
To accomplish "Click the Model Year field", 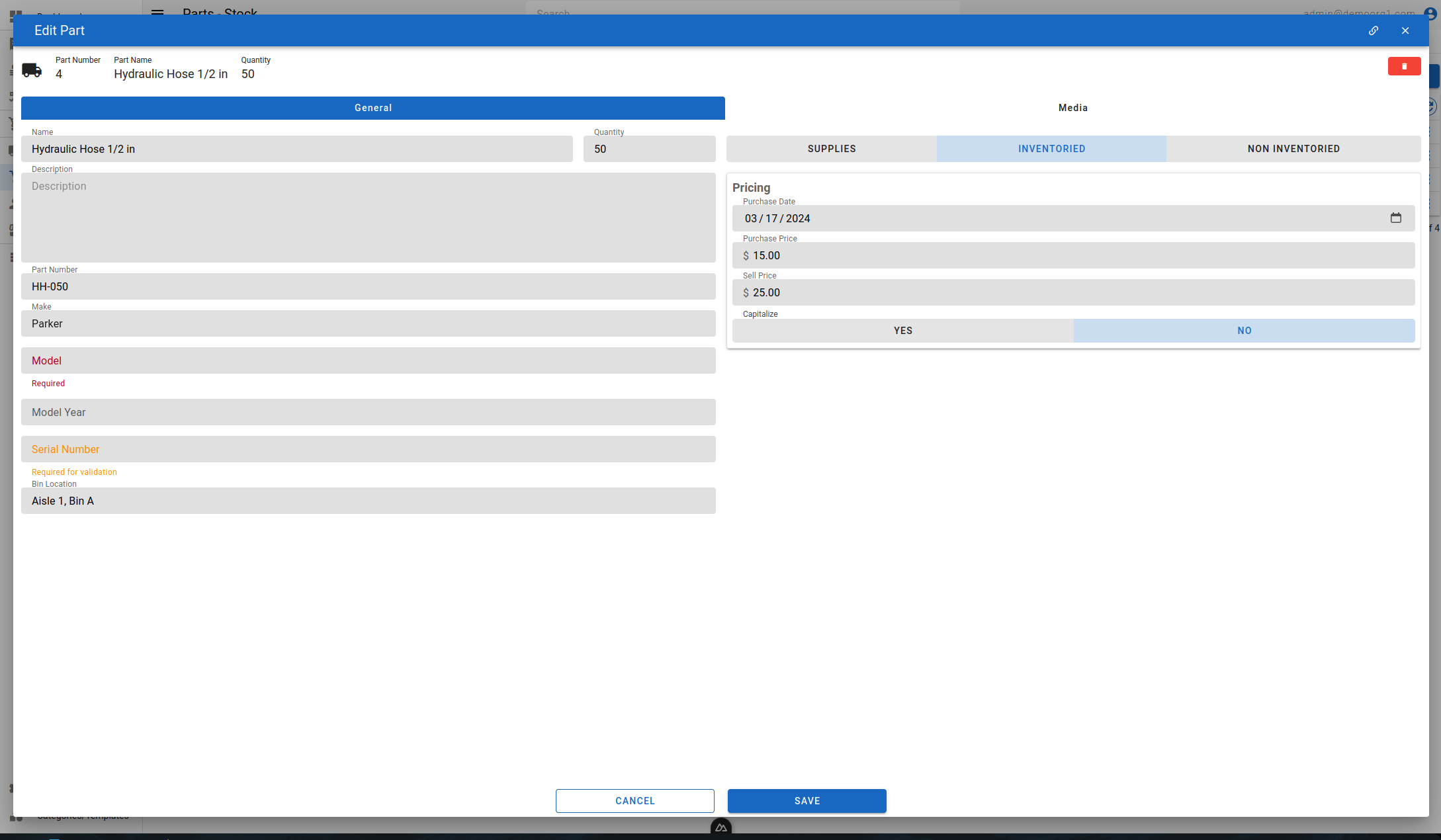I will pos(369,412).
